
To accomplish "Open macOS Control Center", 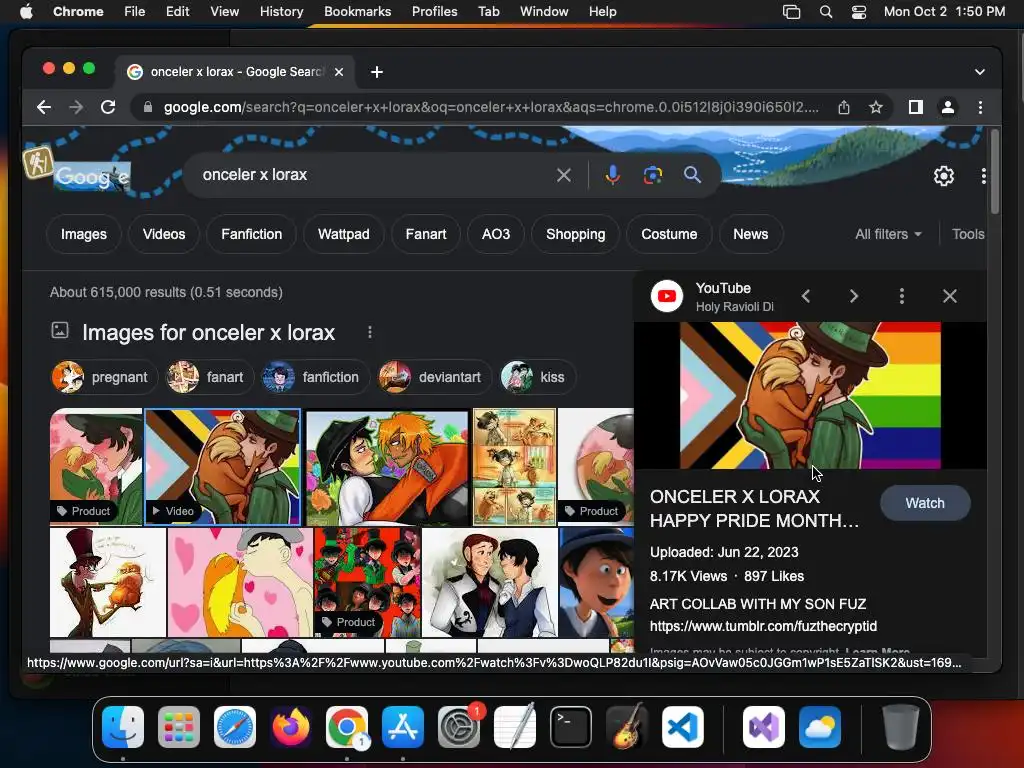I will point(859,12).
